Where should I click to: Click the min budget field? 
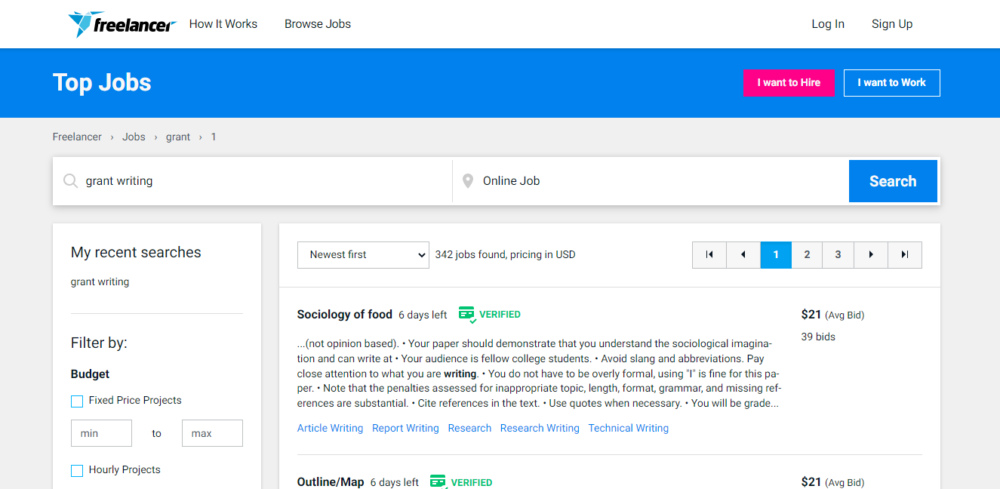[101, 434]
